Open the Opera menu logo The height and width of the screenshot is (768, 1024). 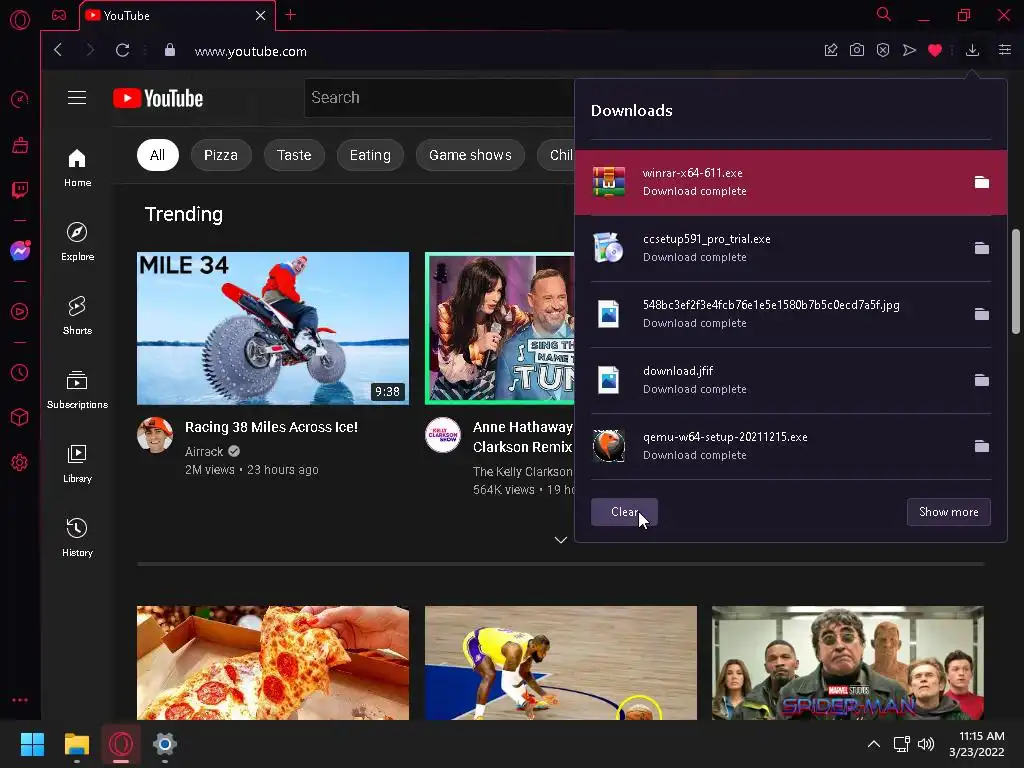coord(20,20)
